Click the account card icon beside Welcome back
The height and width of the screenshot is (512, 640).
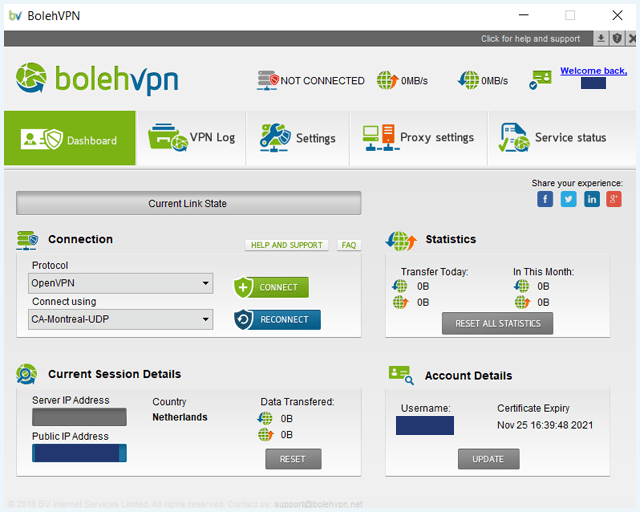coord(540,80)
